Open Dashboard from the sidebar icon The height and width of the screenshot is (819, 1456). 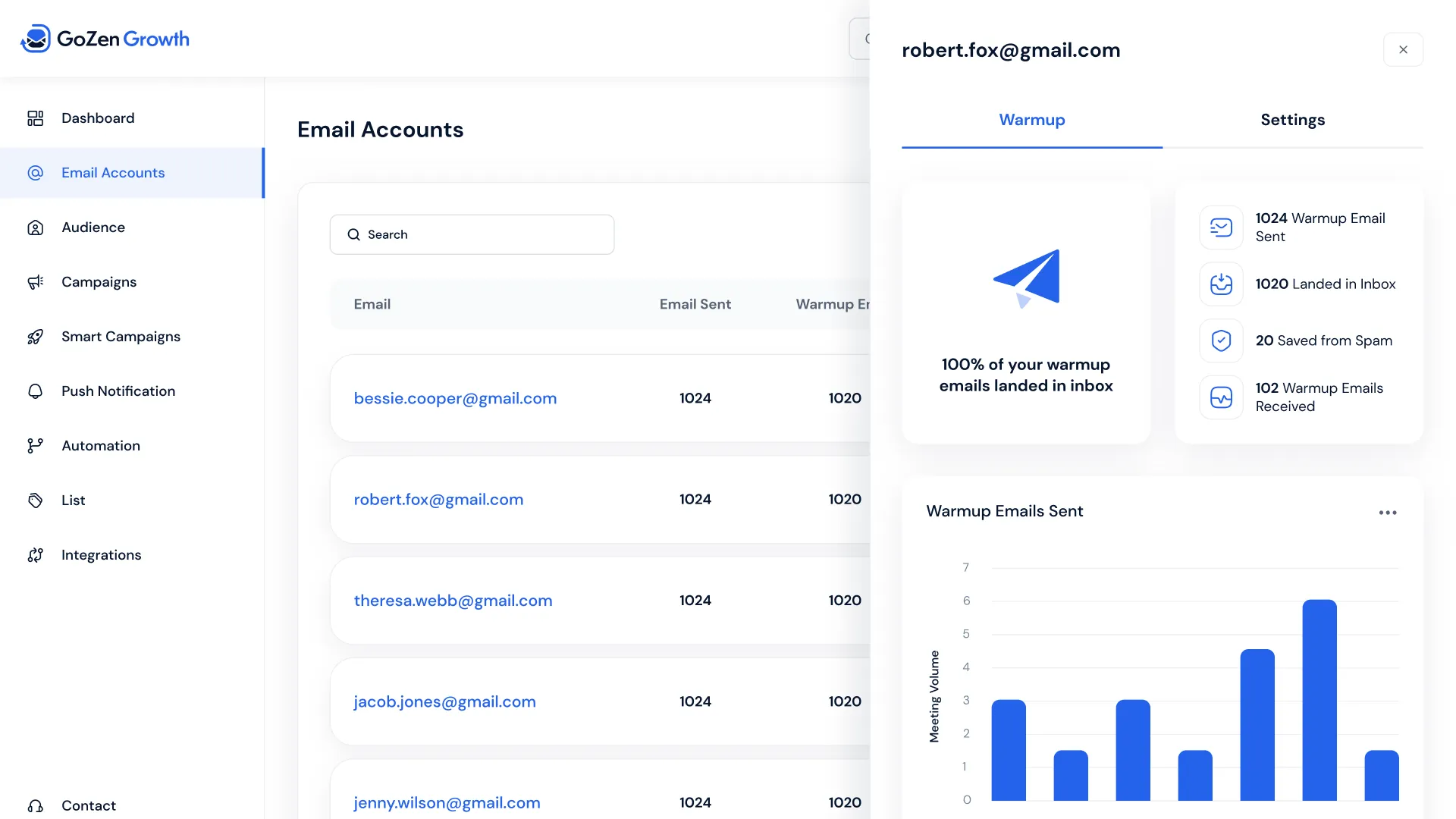pos(35,118)
